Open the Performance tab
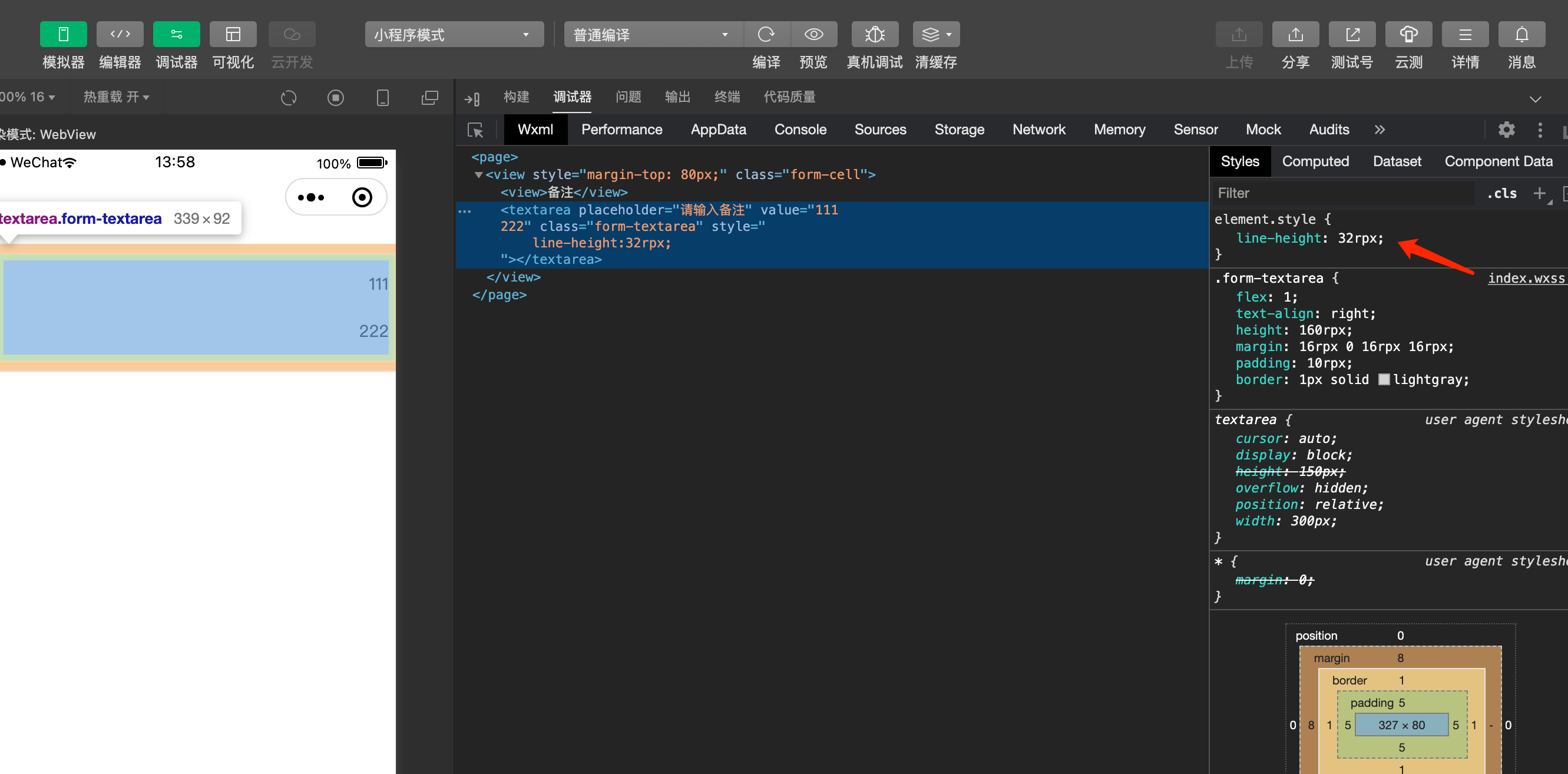This screenshot has width=1568, height=774. pyautogui.click(x=621, y=130)
